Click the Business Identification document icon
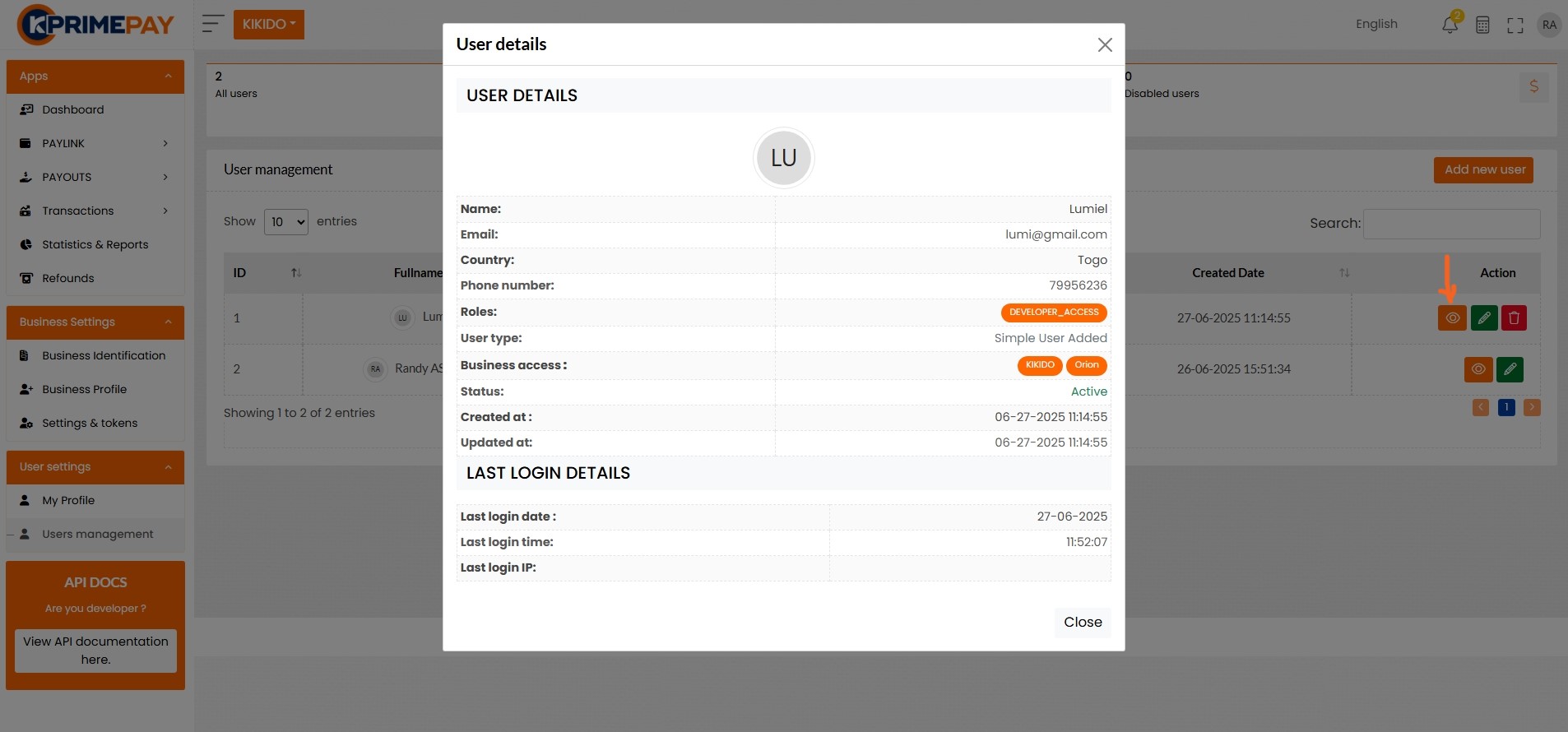 [x=25, y=355]
